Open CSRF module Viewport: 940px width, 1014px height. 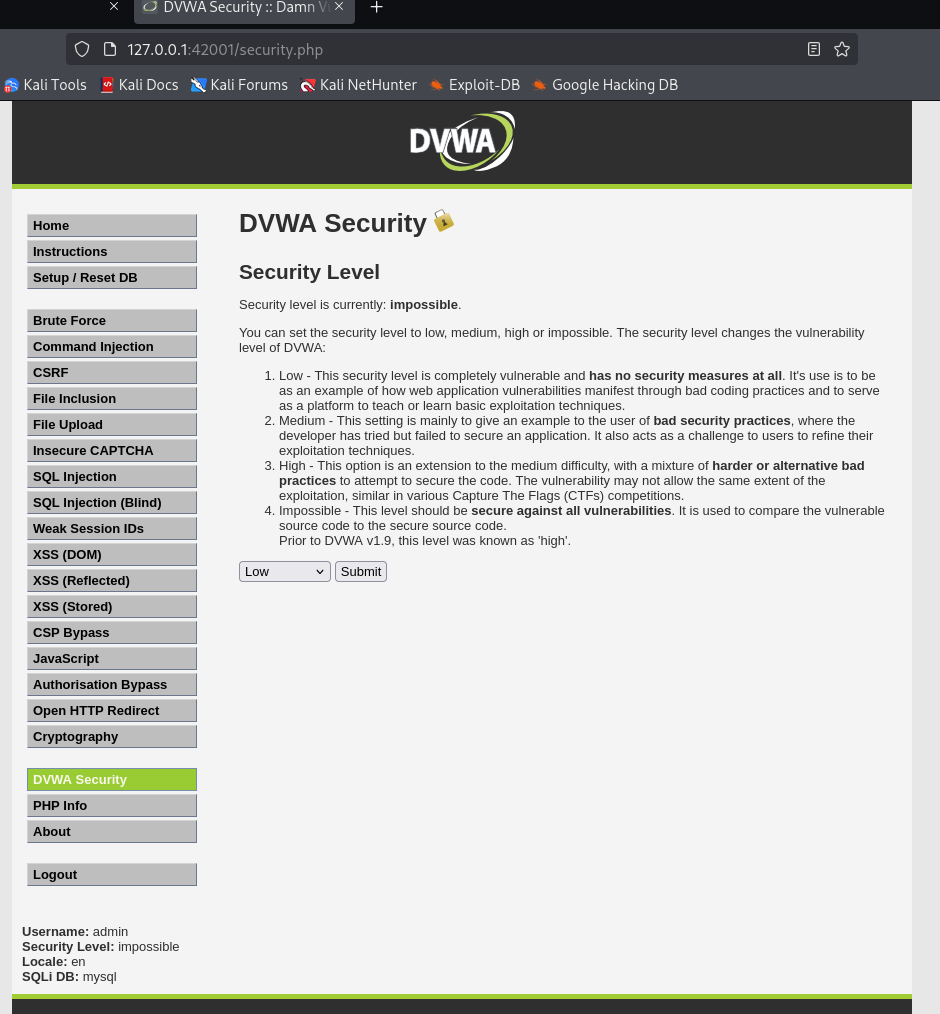pyautogui.click(x=112, y=372)
